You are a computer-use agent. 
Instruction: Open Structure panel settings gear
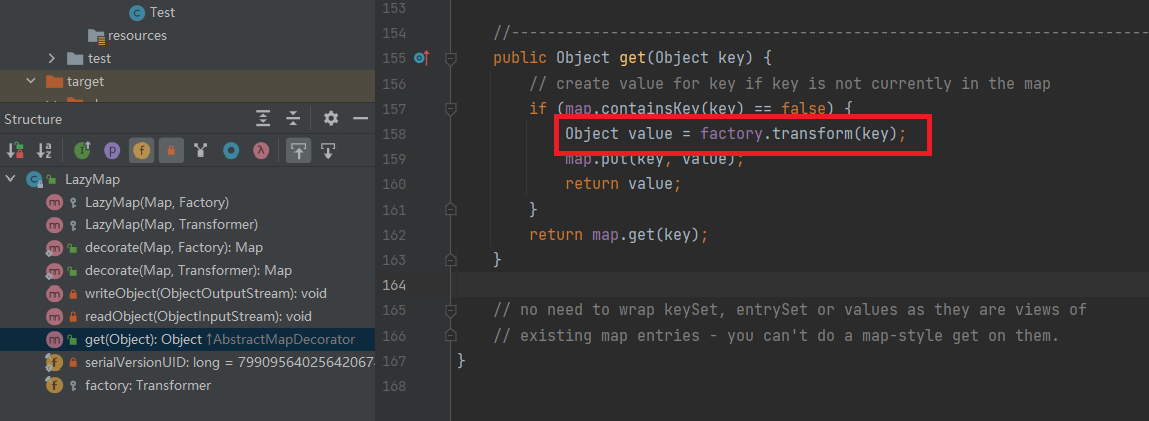click(331, 119)
